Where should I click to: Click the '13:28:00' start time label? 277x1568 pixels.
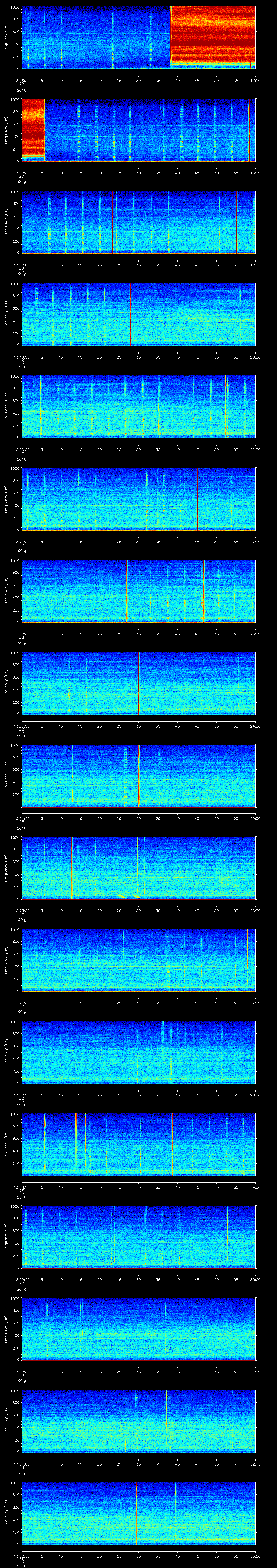pyautogui.click(x=21, y=1187)
